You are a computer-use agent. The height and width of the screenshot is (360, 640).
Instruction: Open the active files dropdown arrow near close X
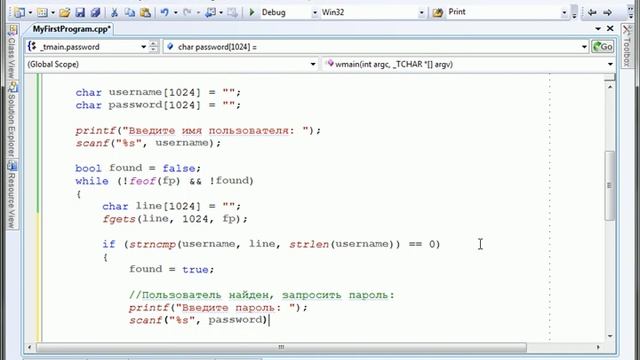pos(598,29)
